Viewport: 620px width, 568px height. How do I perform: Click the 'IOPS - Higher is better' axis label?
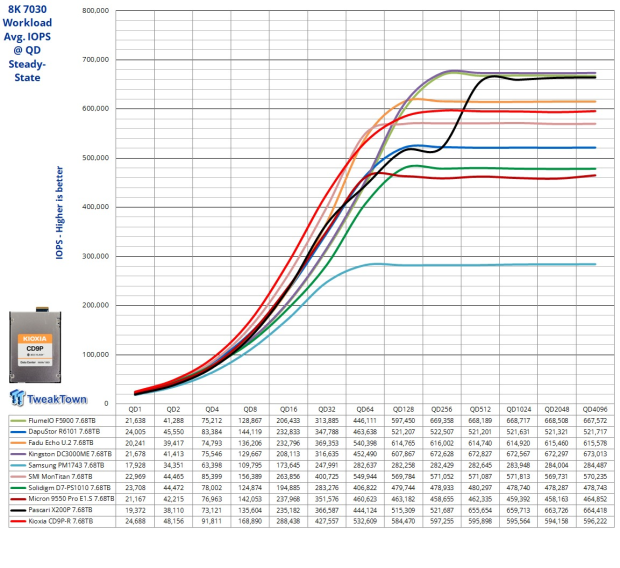click(59, 212)
